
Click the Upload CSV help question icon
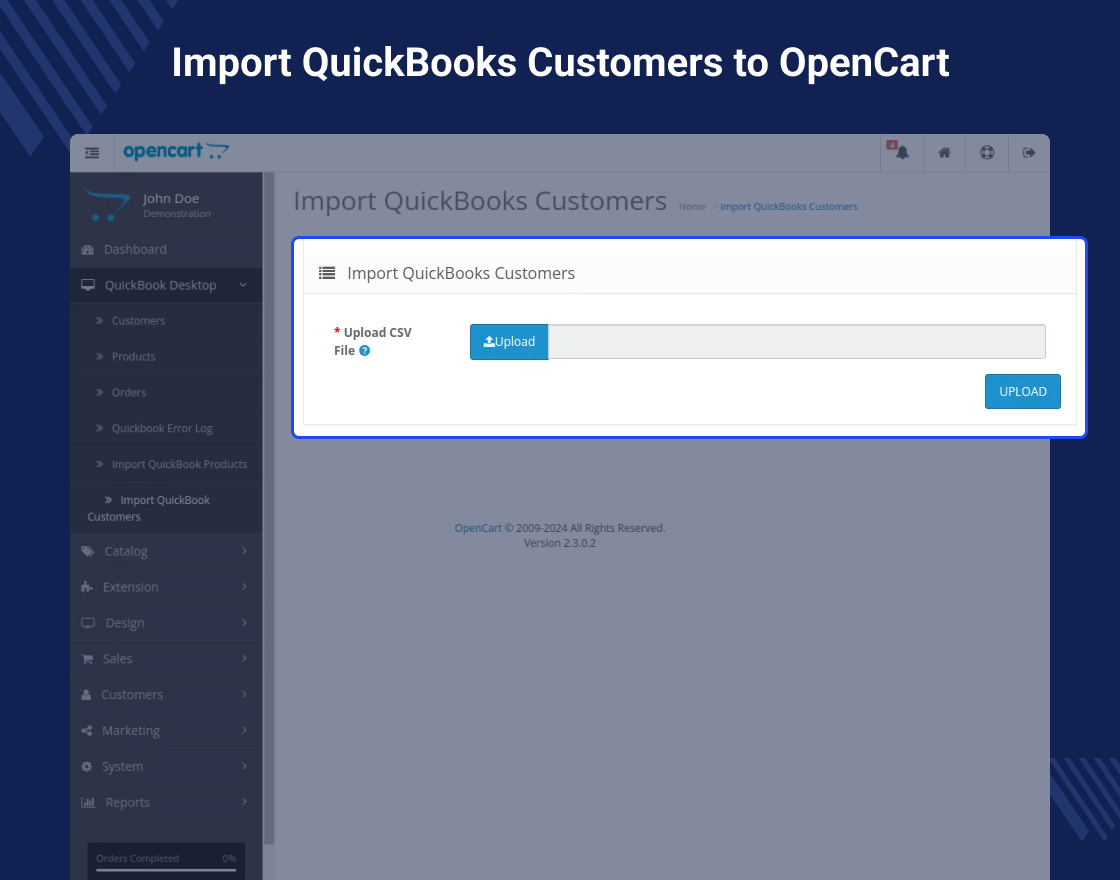tap(364, 351)
